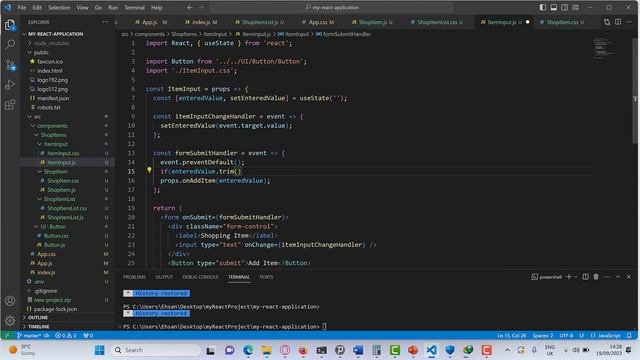Open launch profile dropdown next to plus
The height and width of the screenshot is (360, 640).
pos(576,277)
